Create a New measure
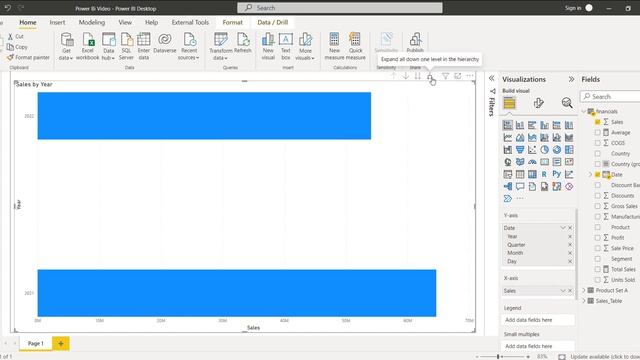 [x=334, y=47]
